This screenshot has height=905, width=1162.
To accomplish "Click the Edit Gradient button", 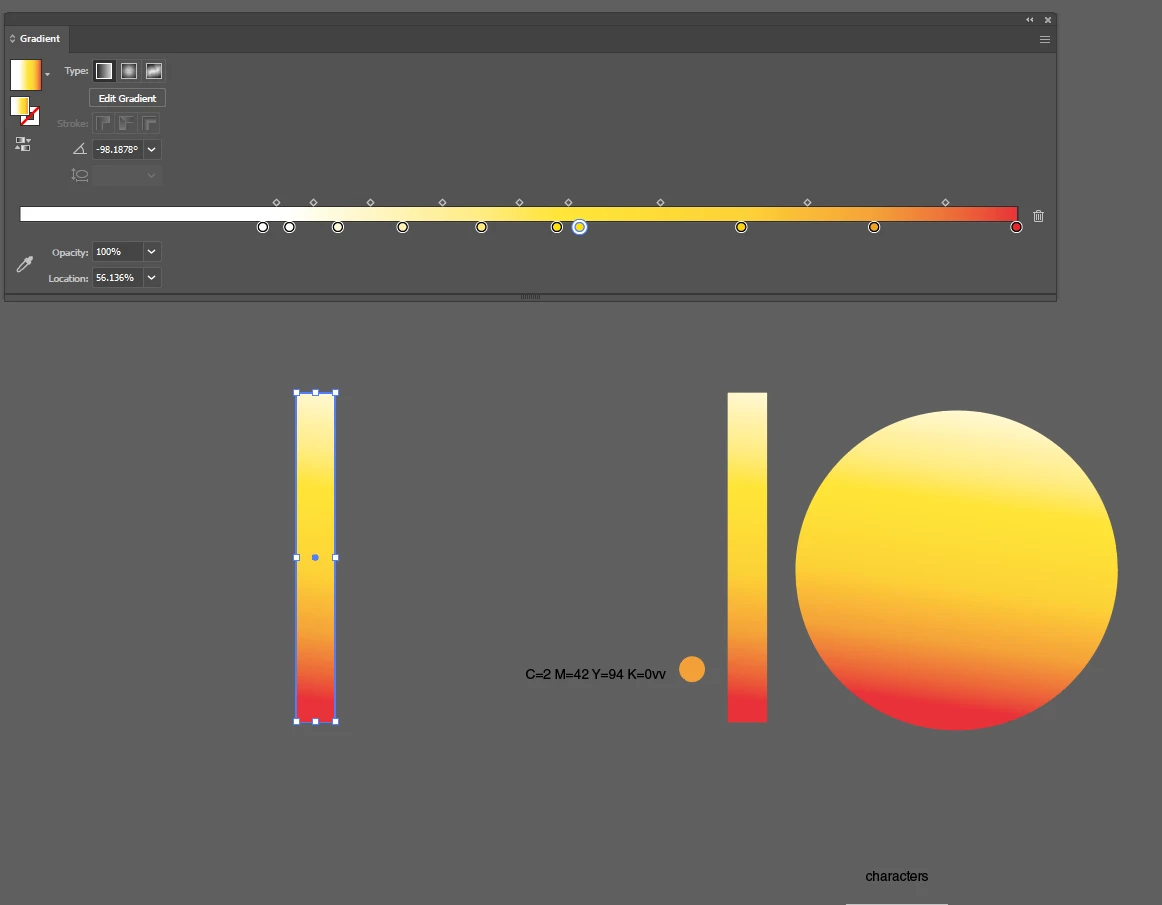I will (x=127, y=98).
